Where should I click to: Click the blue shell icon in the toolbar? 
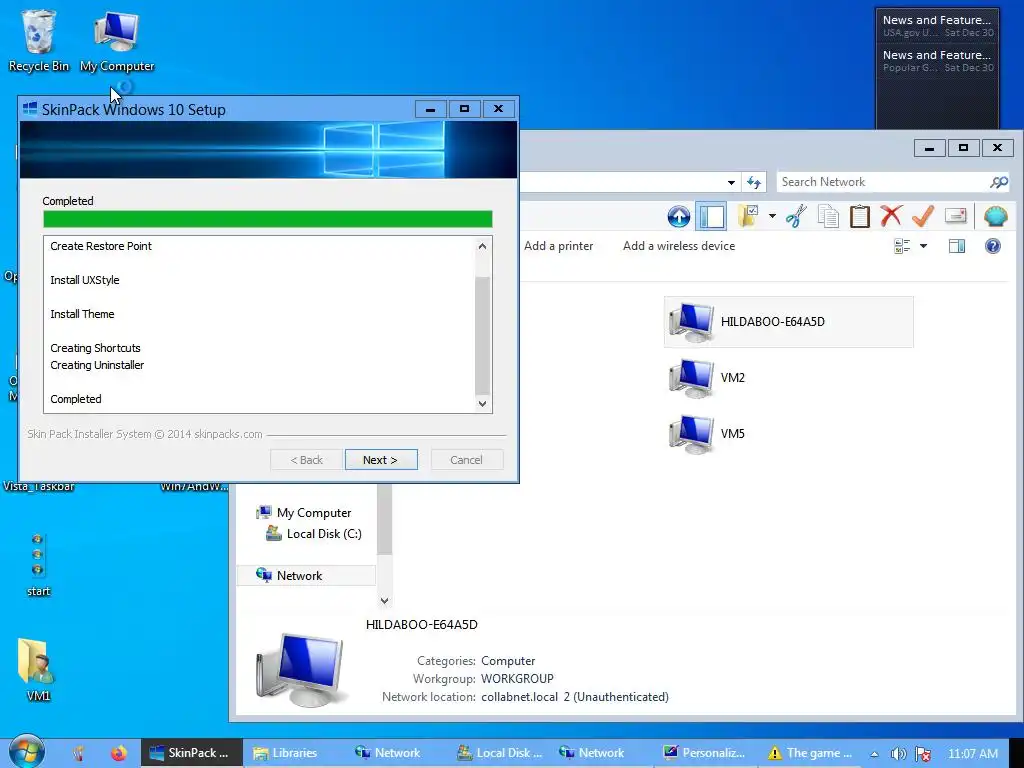coord(995,216)
